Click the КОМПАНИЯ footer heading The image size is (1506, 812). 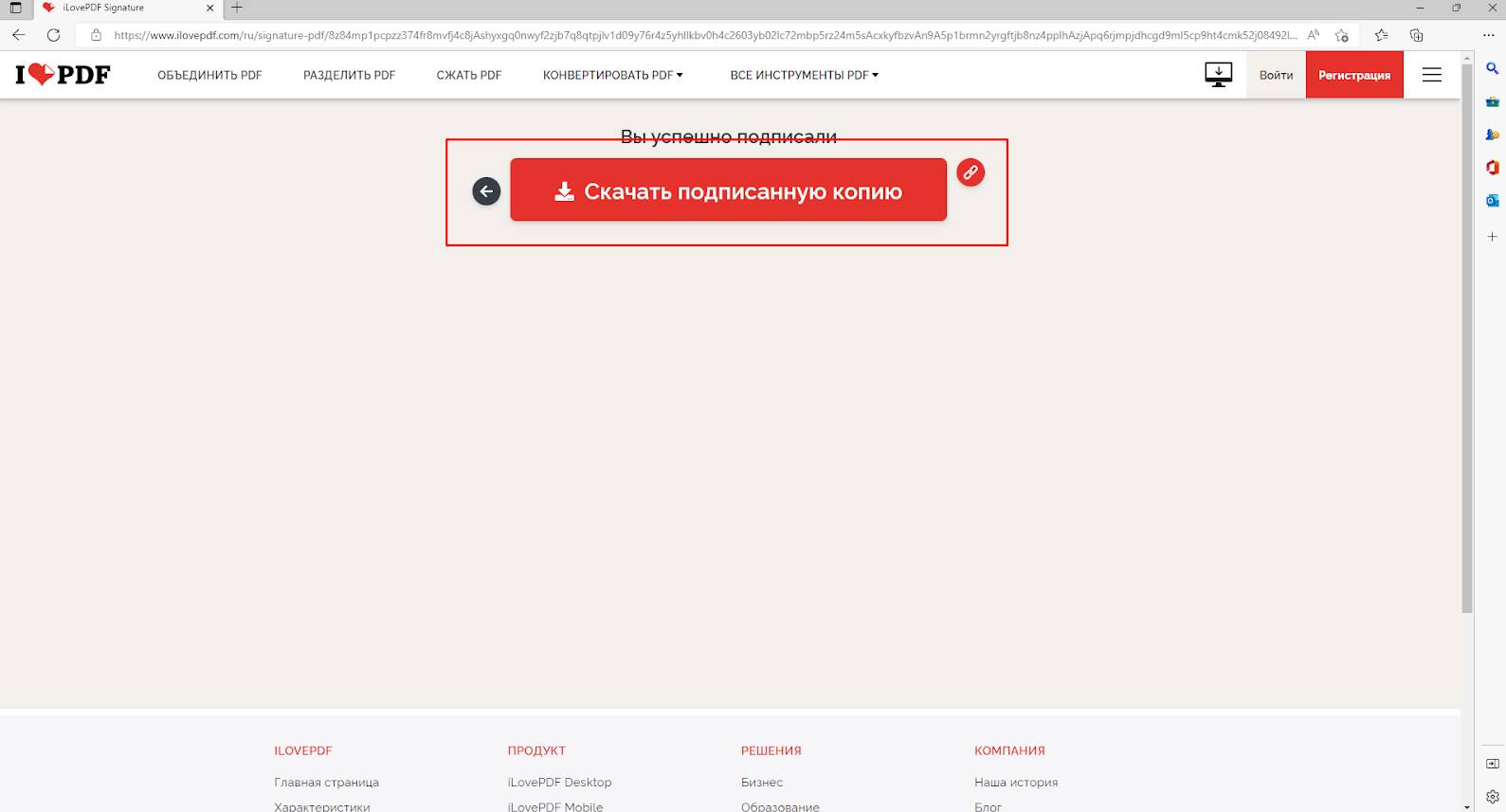pos(1009,750)
